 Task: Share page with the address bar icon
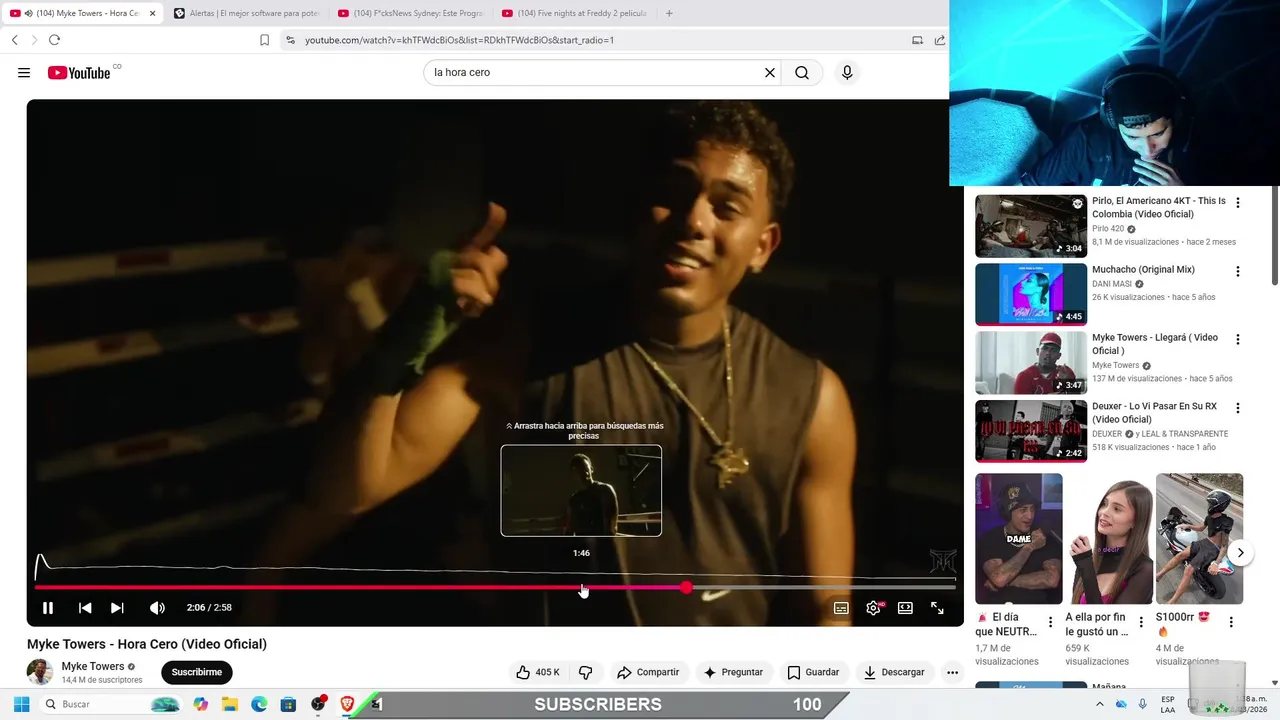[x=940, y=40]
